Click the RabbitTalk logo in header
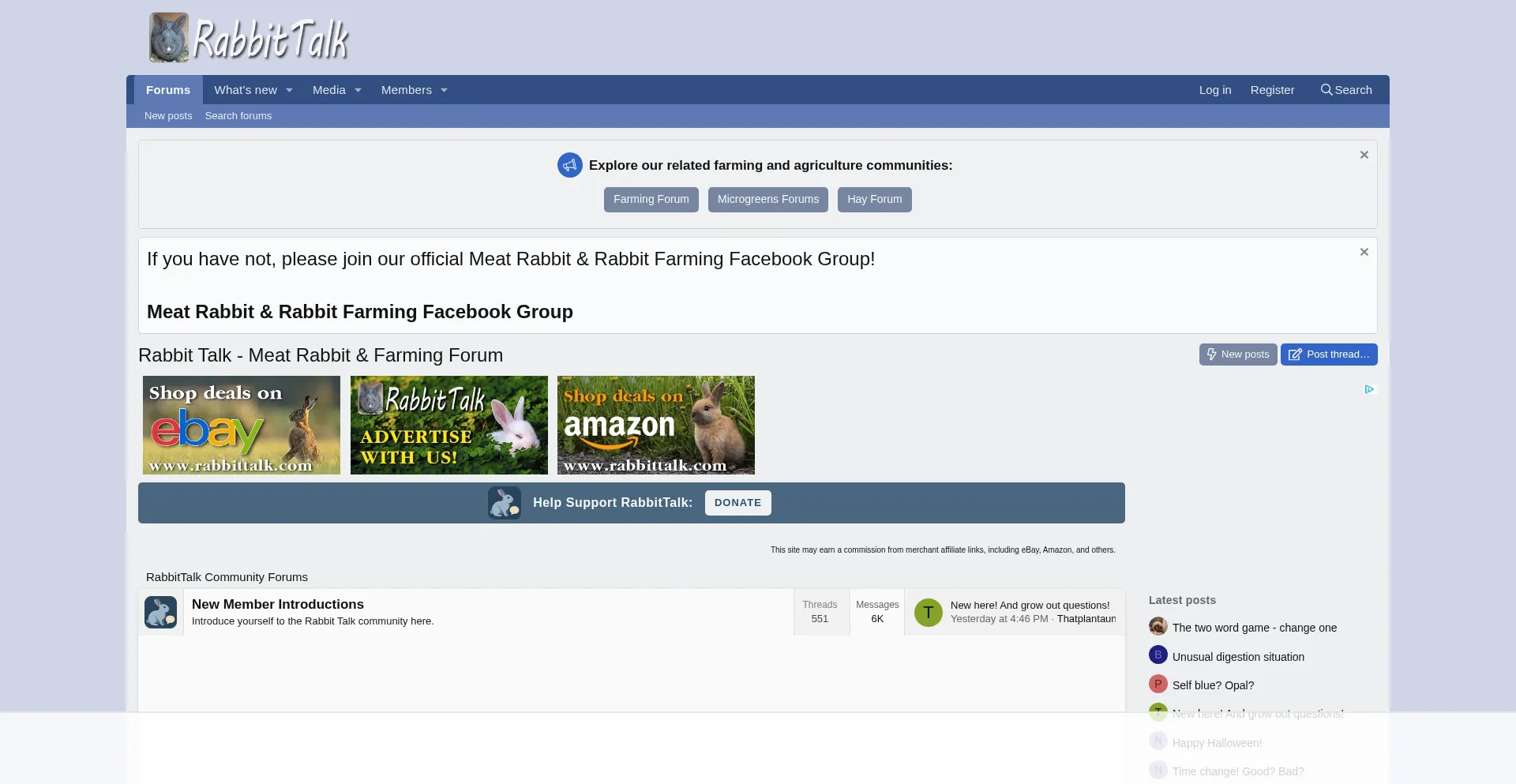Viewport: 1516px width, 784px height. (x=249, y=38)
